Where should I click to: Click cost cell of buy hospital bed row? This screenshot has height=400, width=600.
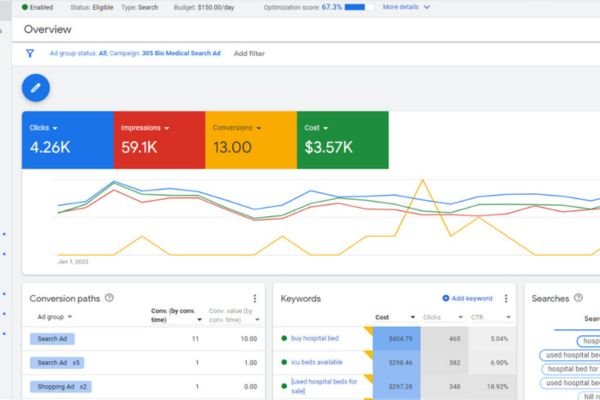[x=397, y=339]
